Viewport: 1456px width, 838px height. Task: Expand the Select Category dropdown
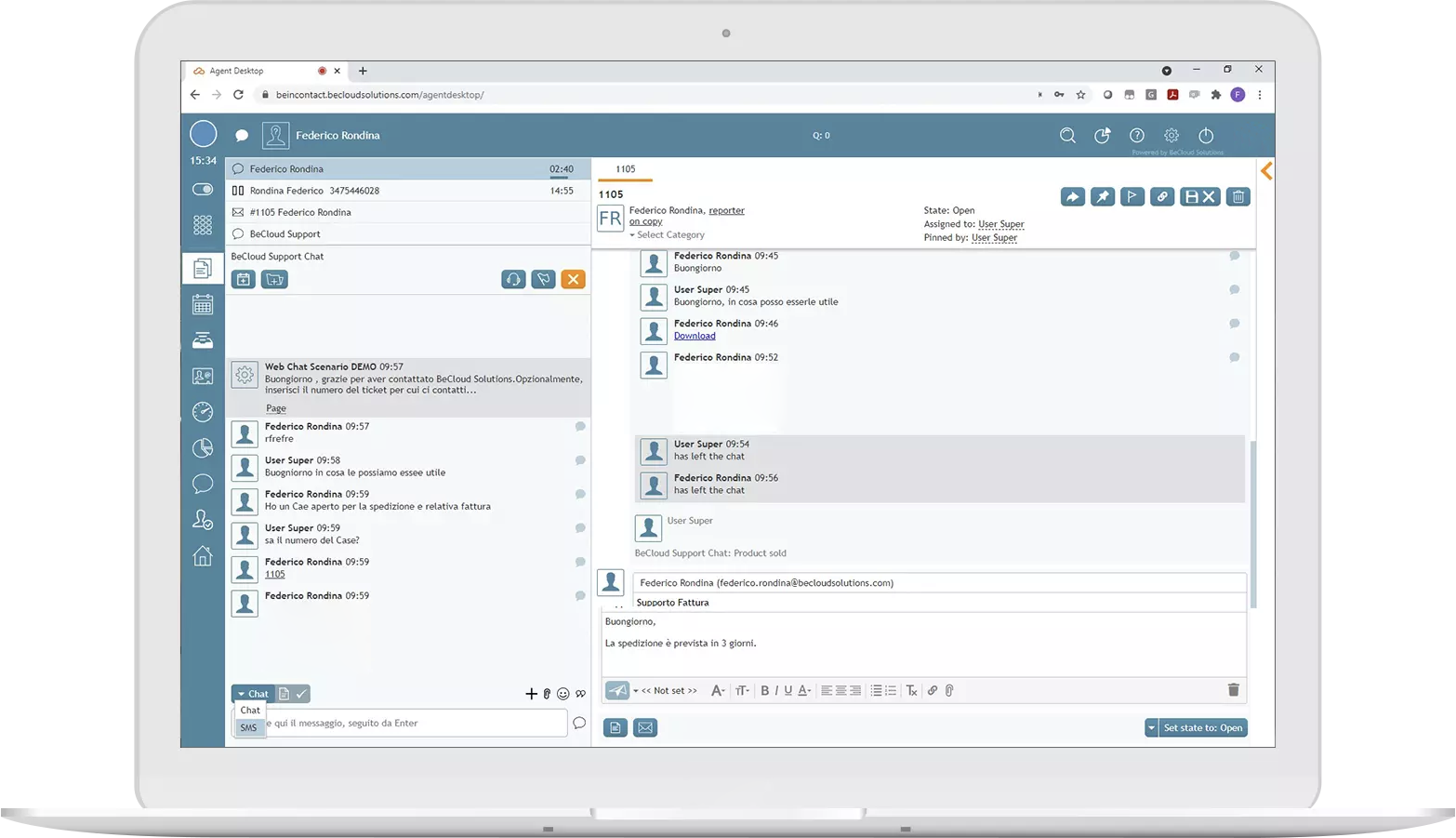click(668, 235)
